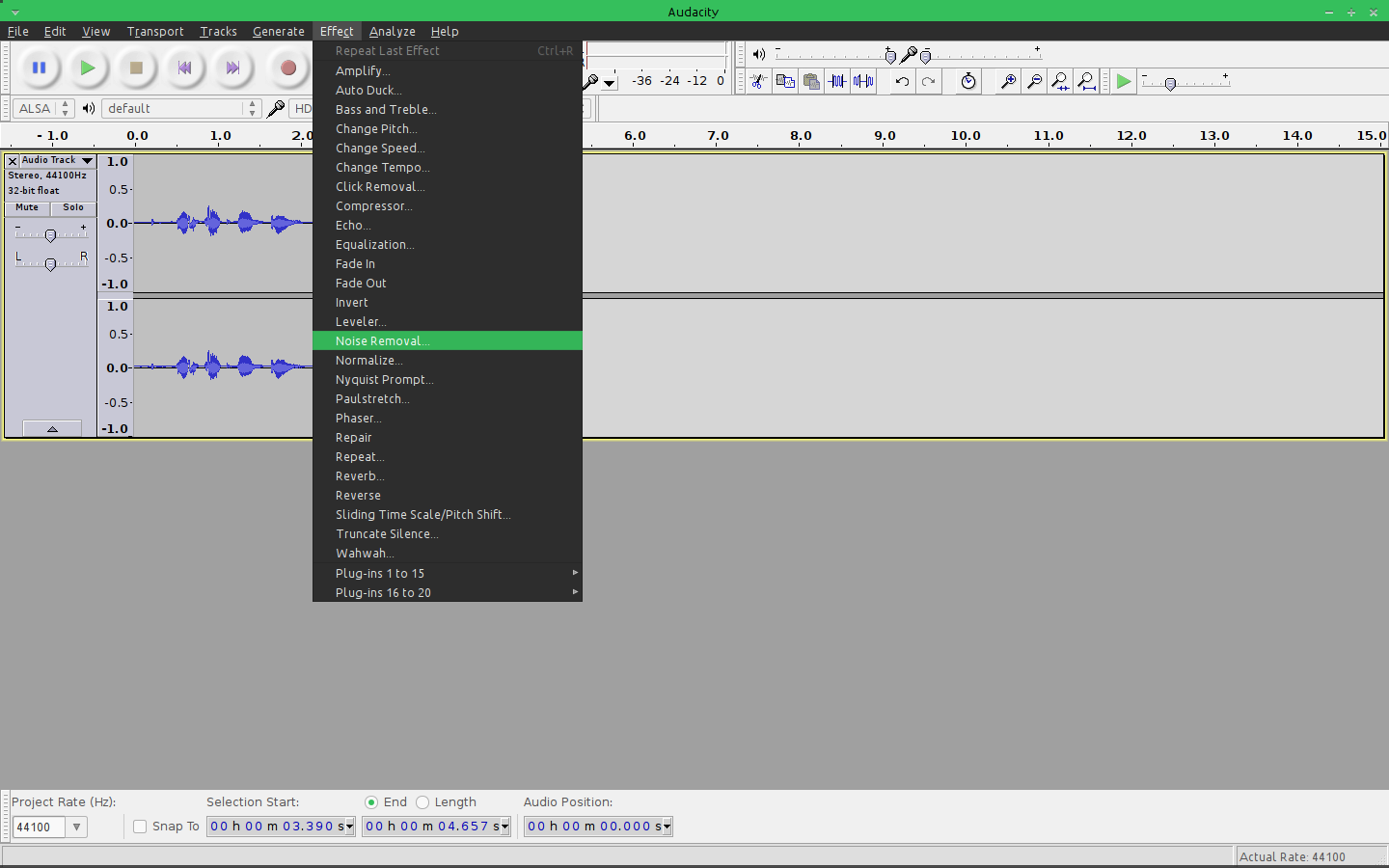This screenshot has height=868, width=1389.
Task: Open the Audio Position format dropdown
Action: click(667, 827)
